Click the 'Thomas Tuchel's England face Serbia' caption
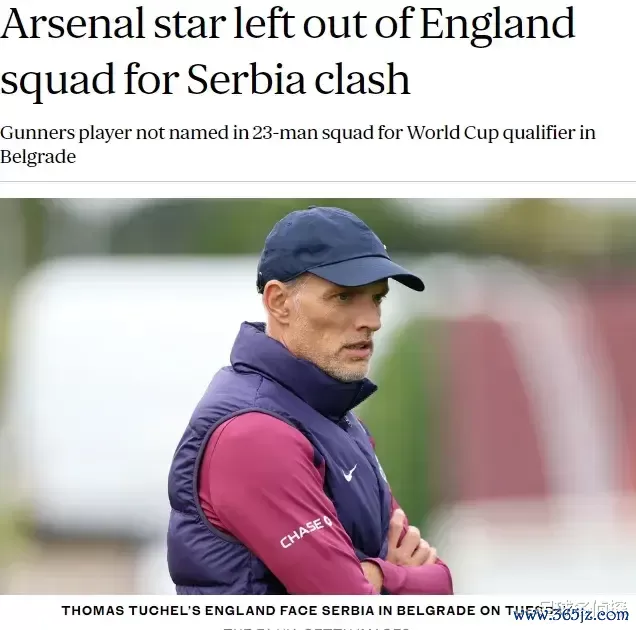This screenshot has width=636, height=630. (300, 609)
